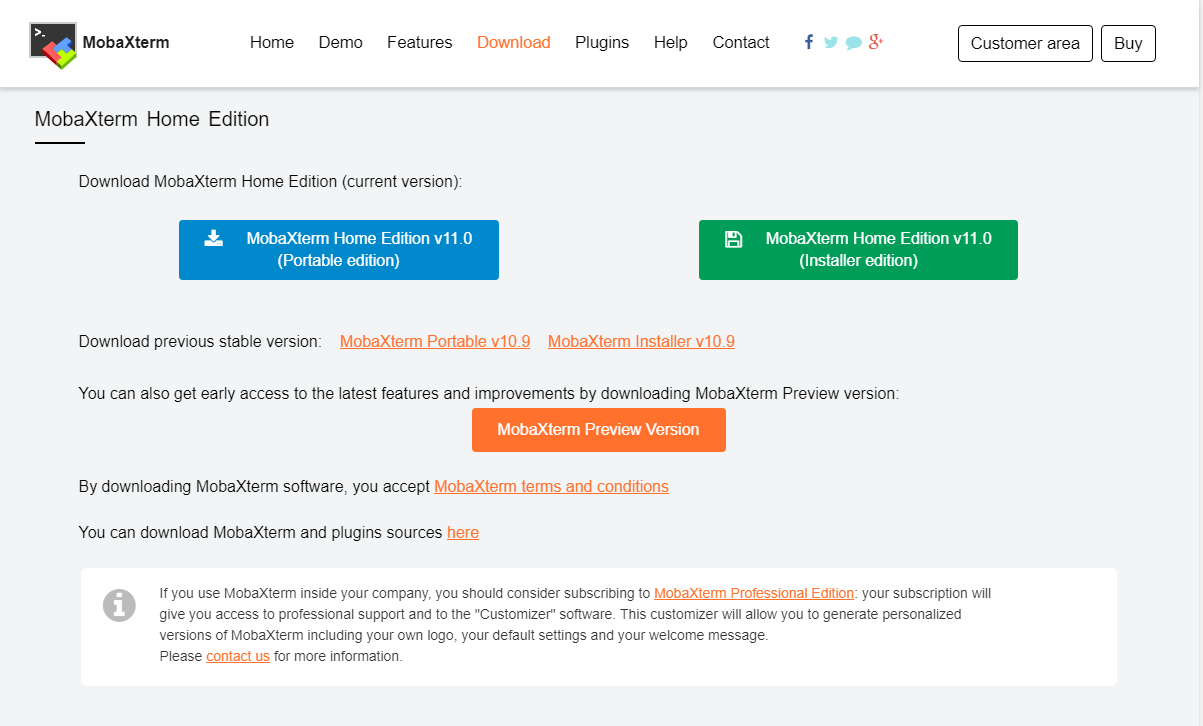Screen dimensions: 1203x726
Task: Open the Customer area button
Action: [x=1025, y=44]
